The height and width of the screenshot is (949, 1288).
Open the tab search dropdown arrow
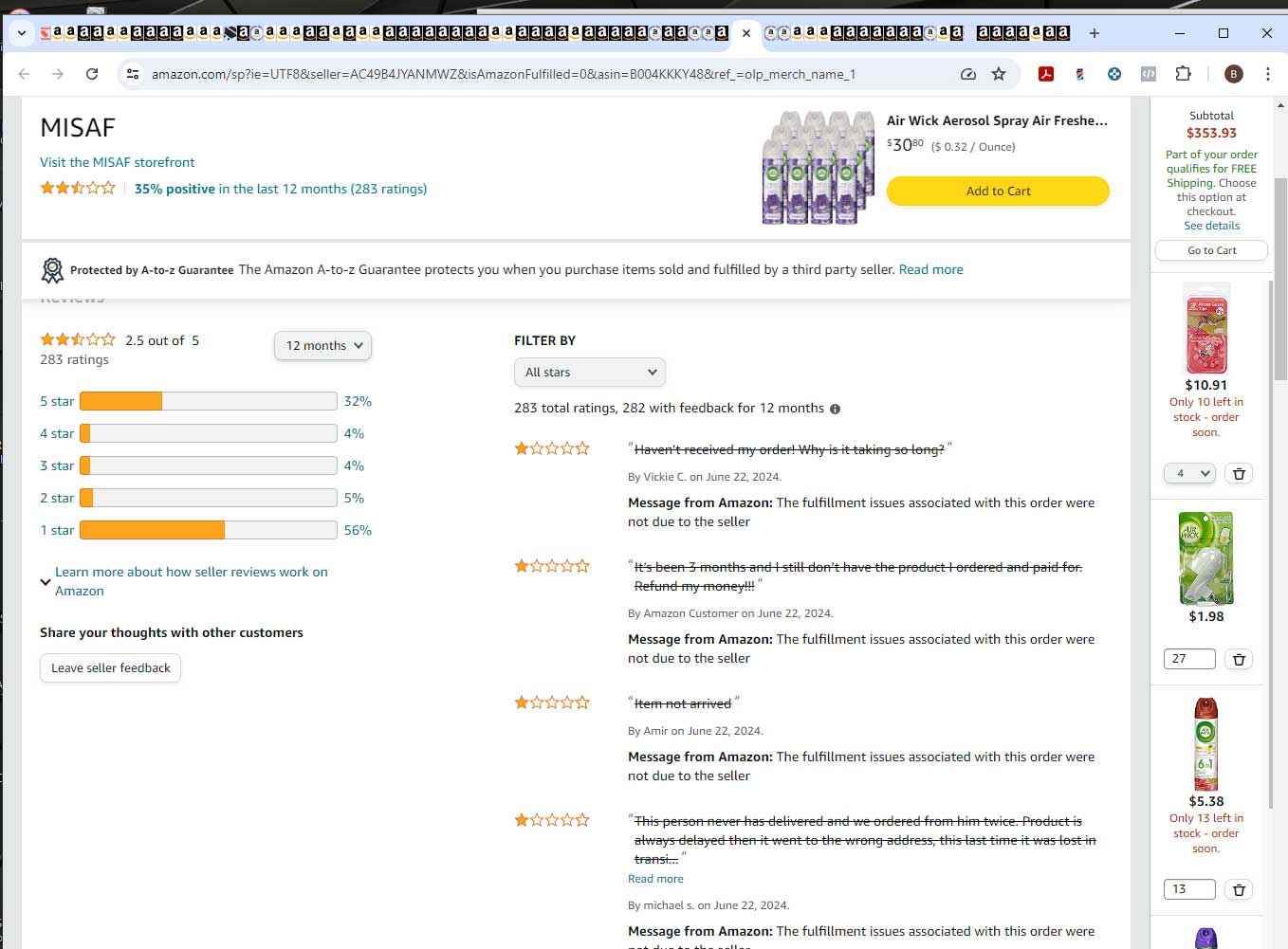coord(21,33)
